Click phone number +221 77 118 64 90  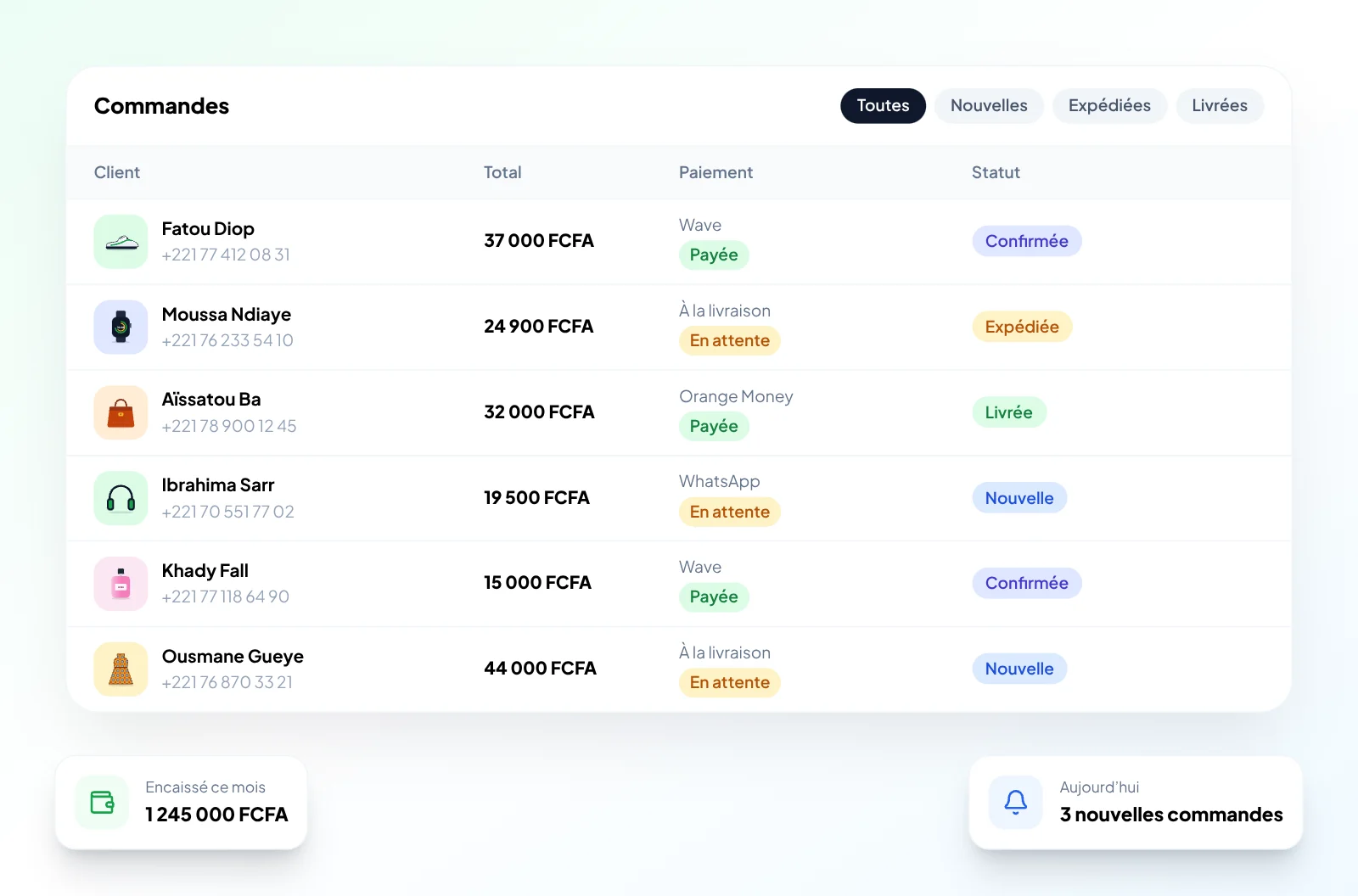coord(226,596)
